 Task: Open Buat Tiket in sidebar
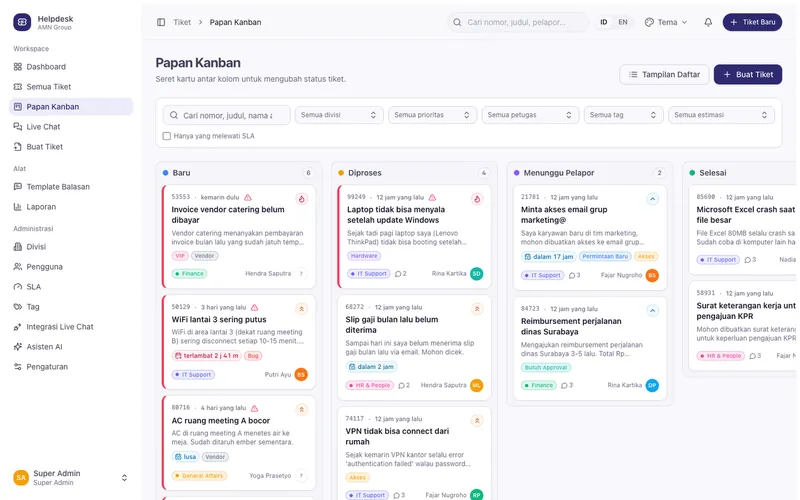71,147
